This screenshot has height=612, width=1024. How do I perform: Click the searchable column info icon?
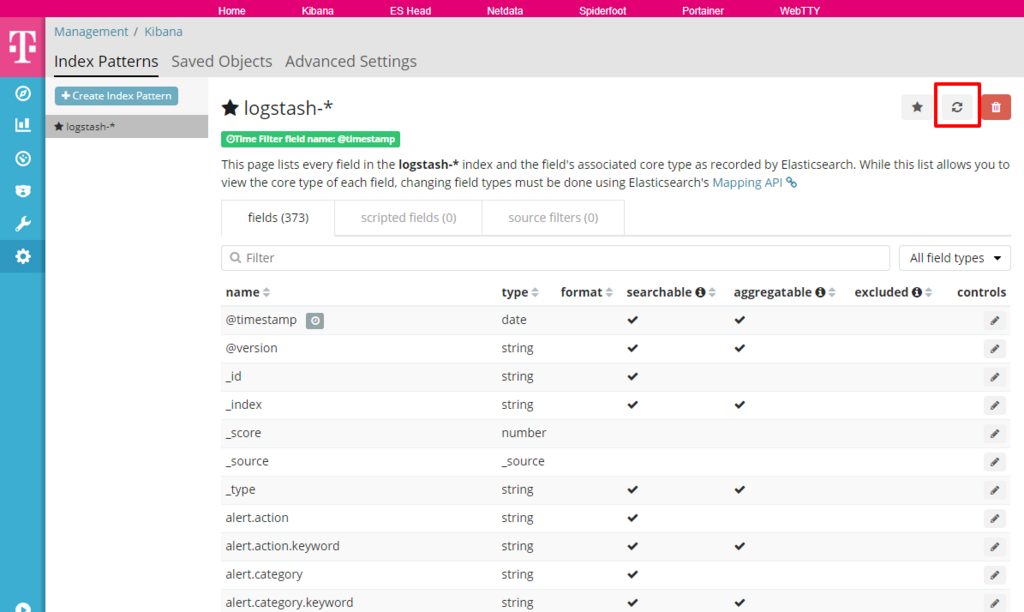click(700, 292)
